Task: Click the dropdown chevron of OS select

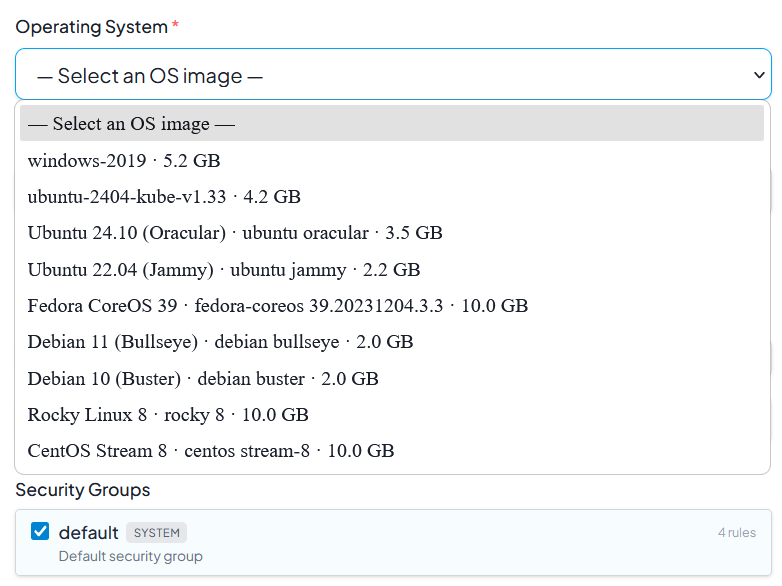Action: (759, 75)
